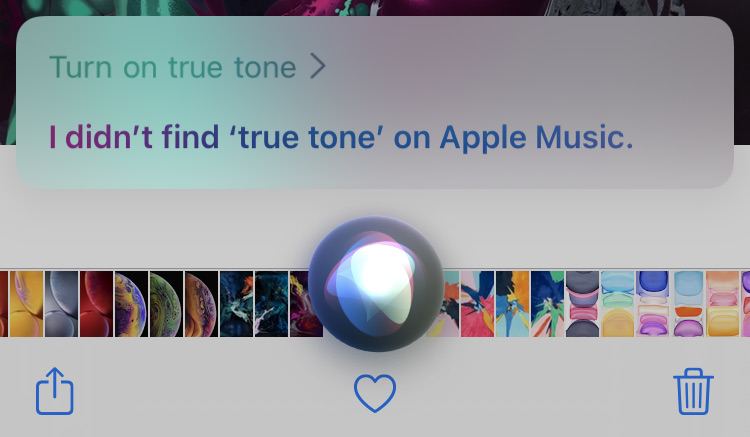The height and width of the screenshot is (437, 750).
Task: Select the yellow-orange wallpaper thumbnail
Action: 26,304
